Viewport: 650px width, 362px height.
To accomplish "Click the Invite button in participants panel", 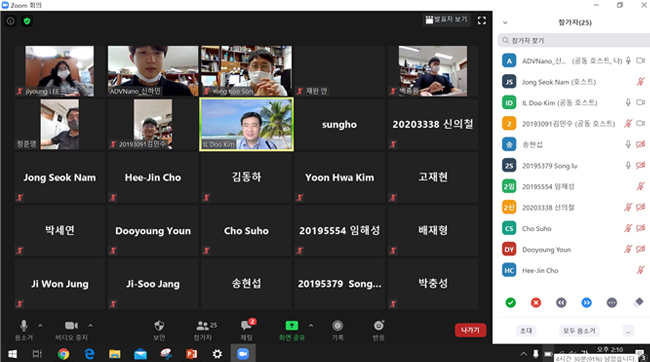I will point(526,330).
